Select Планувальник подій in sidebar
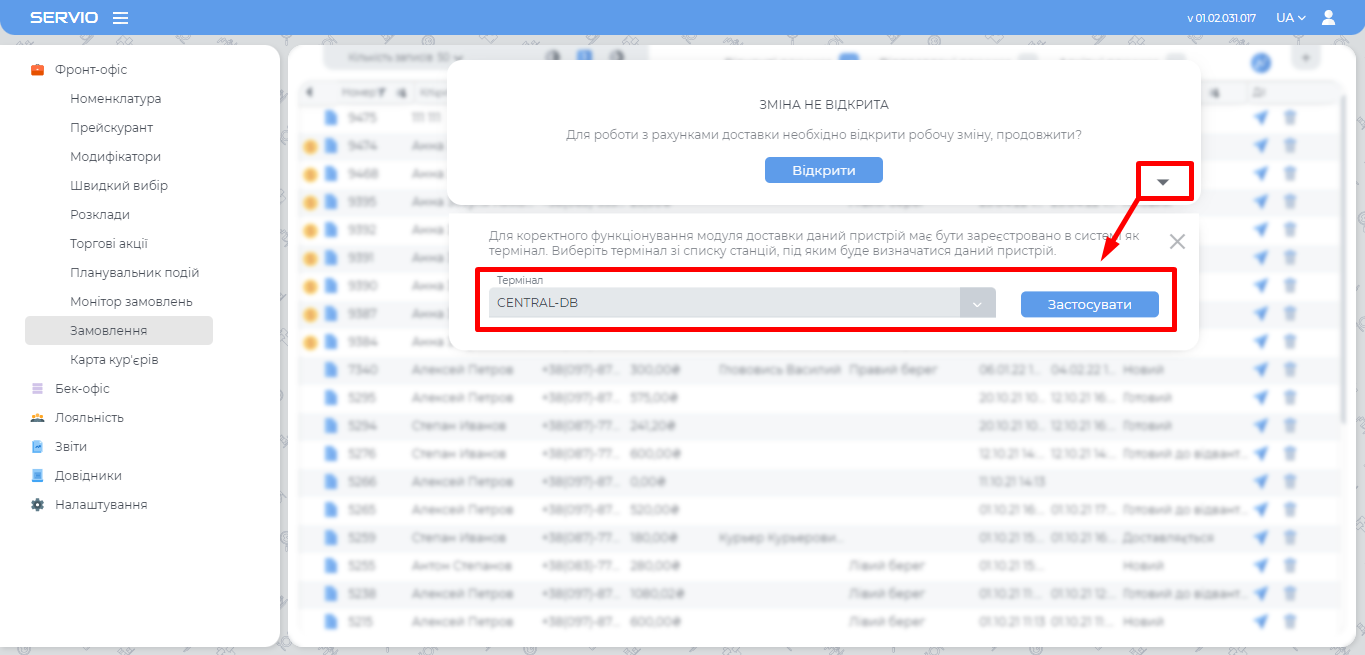1365x655 pixels. click(134, 273)
